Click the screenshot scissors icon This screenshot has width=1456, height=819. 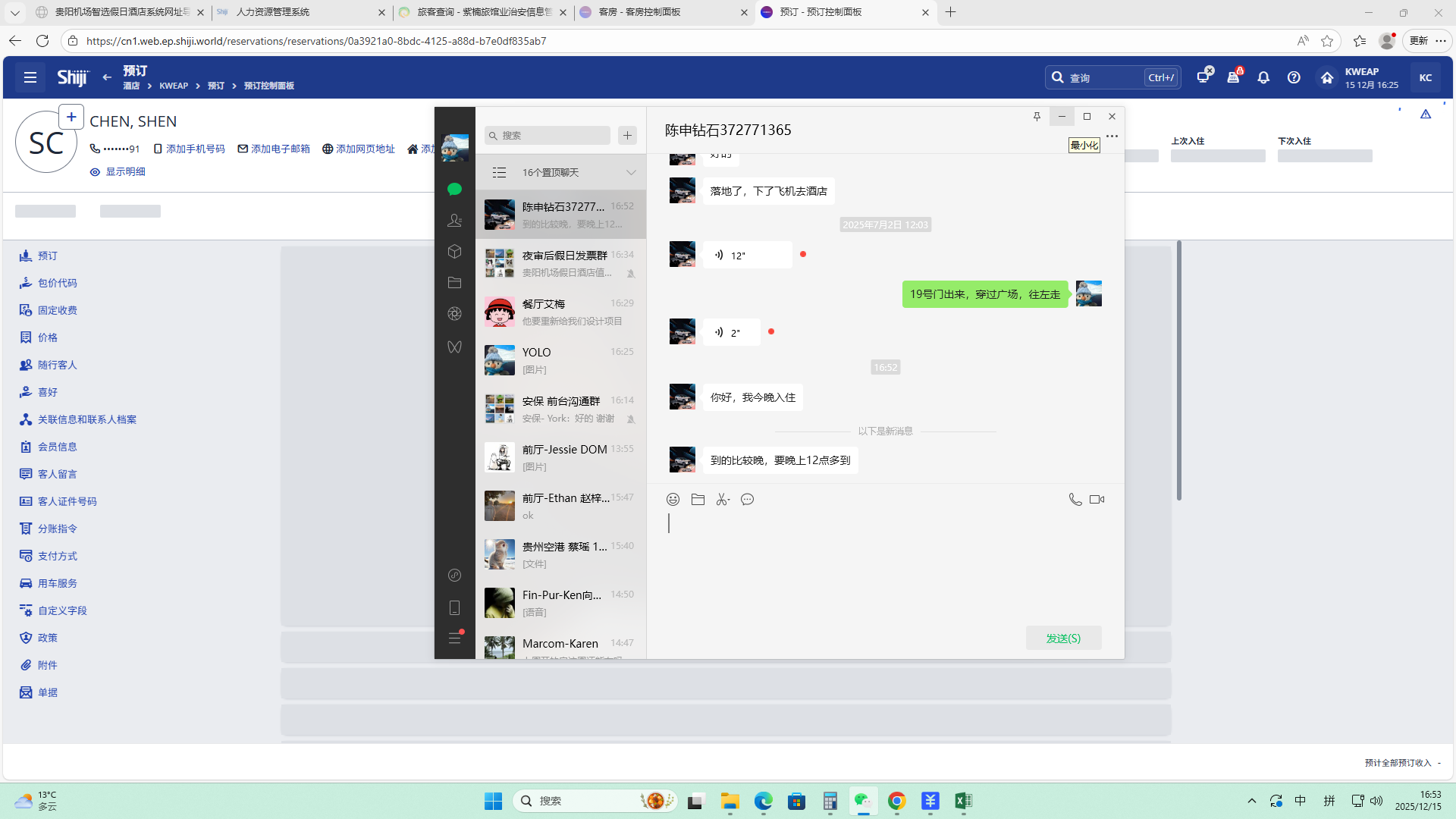[722, 499]
